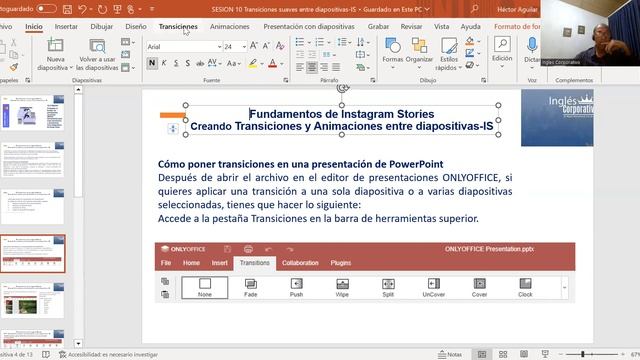The image size is (640, 360).
Task: Open the Diseño ribbon tab
Action: pyautogui.click(x=136, y=27)
